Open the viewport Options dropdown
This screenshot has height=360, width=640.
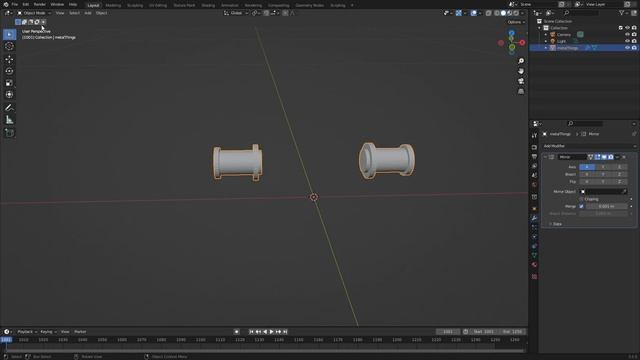click(516, 22)
